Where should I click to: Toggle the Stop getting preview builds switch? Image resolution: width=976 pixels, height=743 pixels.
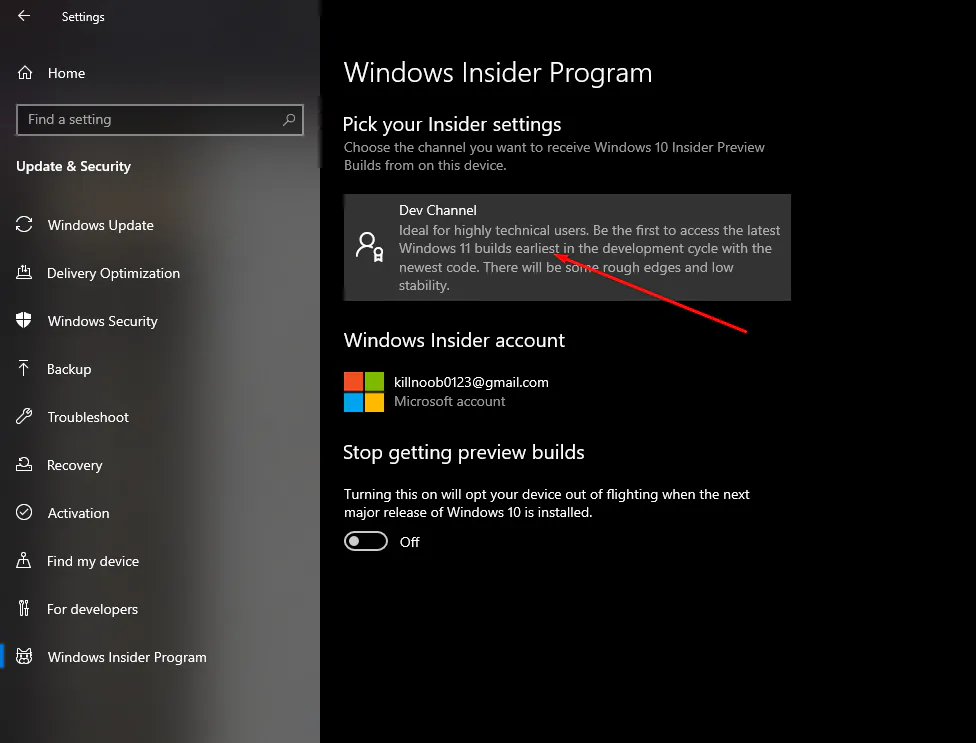pyautogui.click(x=366, y=541)
